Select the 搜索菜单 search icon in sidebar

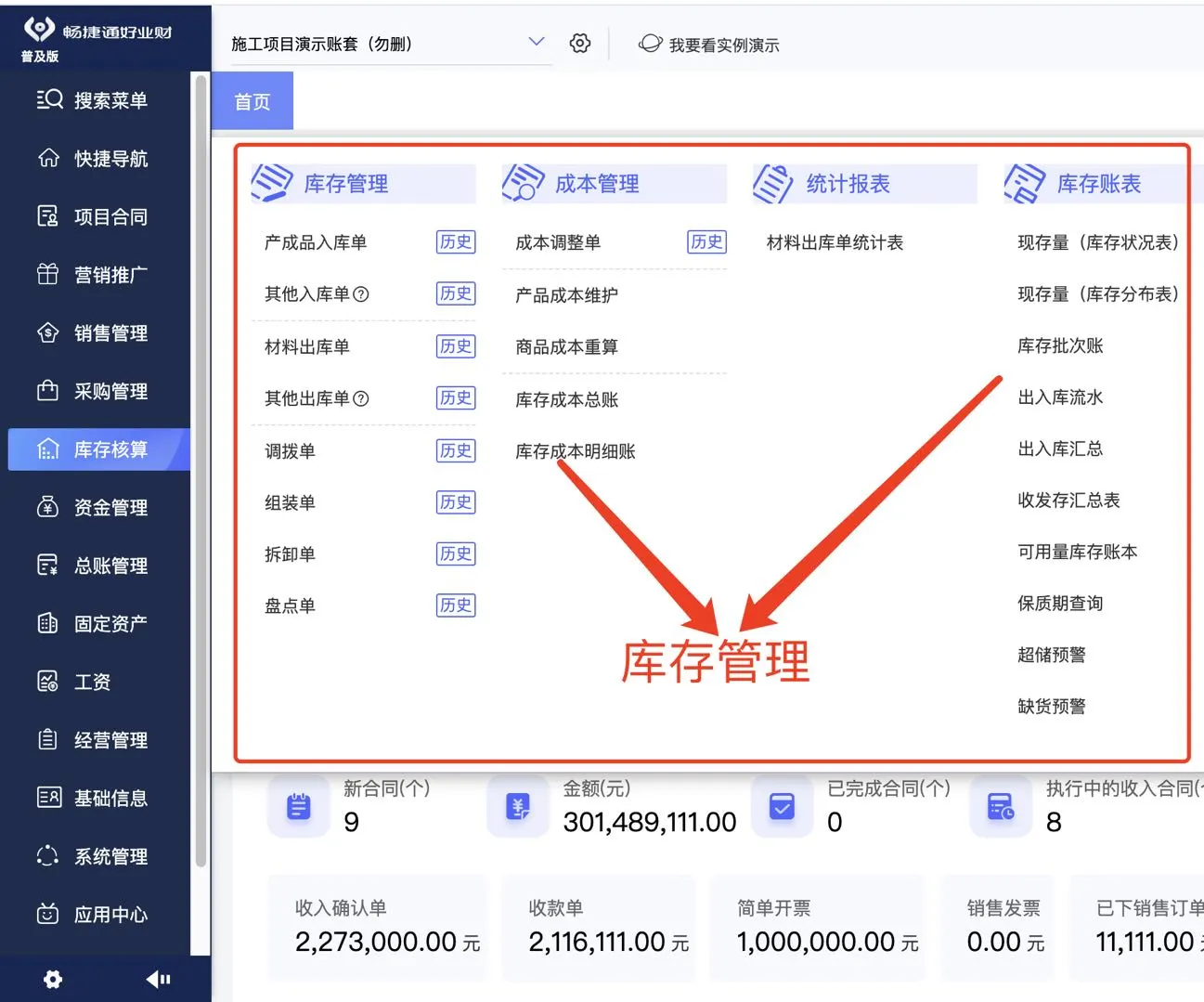49,100
